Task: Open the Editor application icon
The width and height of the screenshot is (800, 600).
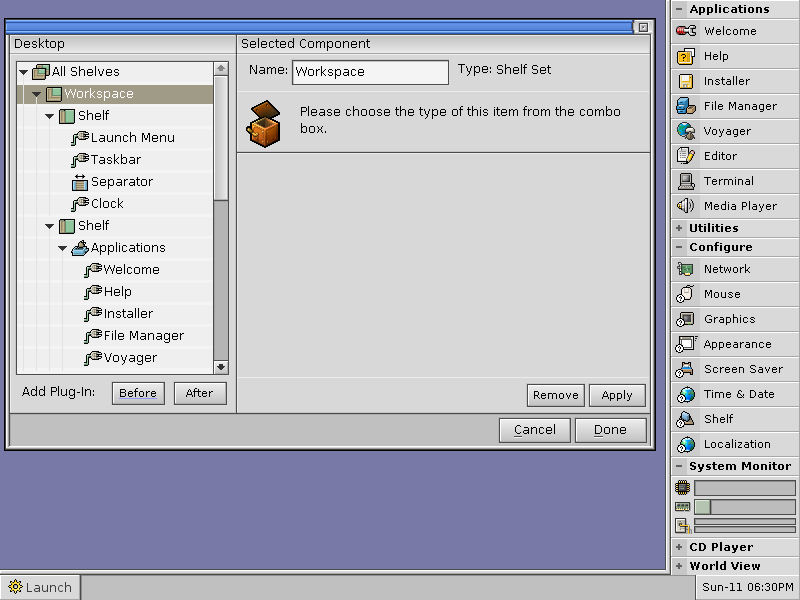Action: (x=719, y=156)
